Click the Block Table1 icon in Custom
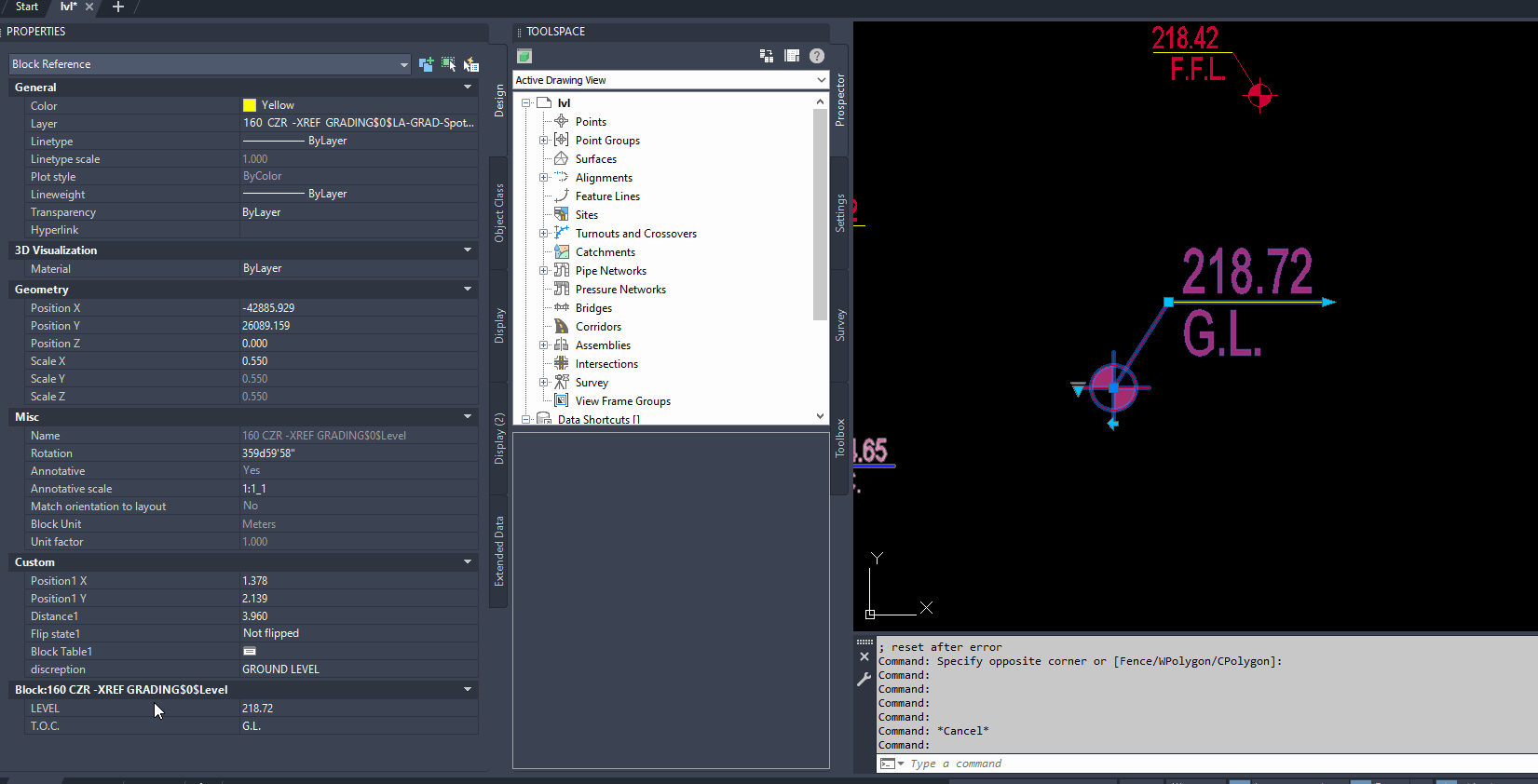This screenshot has width=1538, height=784. 250,652
